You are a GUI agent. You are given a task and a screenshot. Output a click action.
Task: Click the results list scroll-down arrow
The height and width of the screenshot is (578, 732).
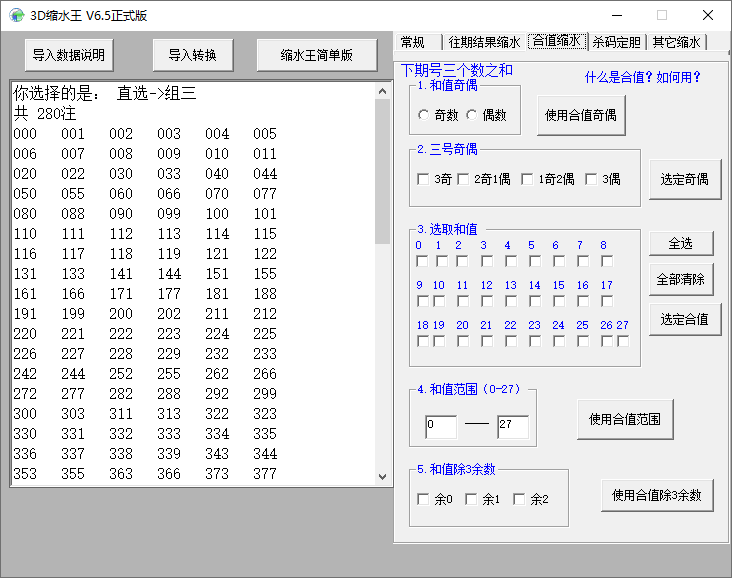coord(382,477)
